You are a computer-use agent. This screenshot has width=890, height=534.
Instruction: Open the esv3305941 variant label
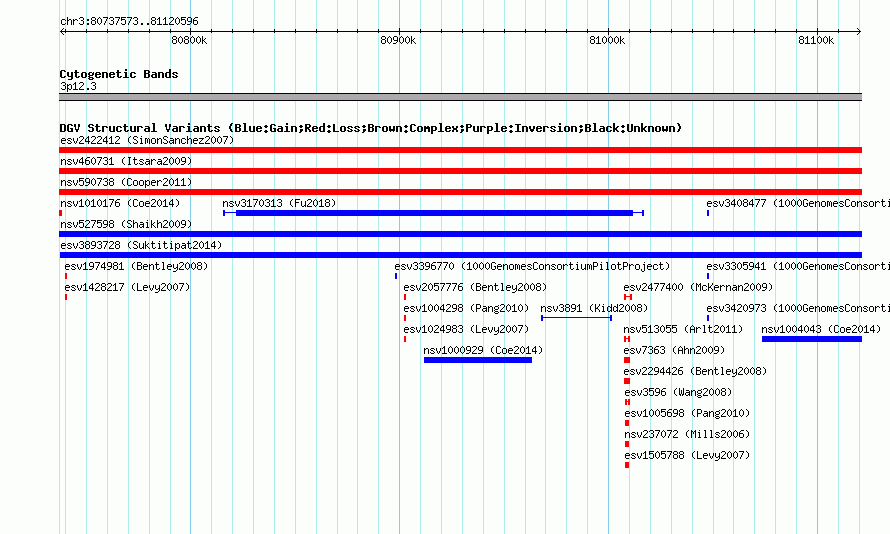click(x=797, y=266)
